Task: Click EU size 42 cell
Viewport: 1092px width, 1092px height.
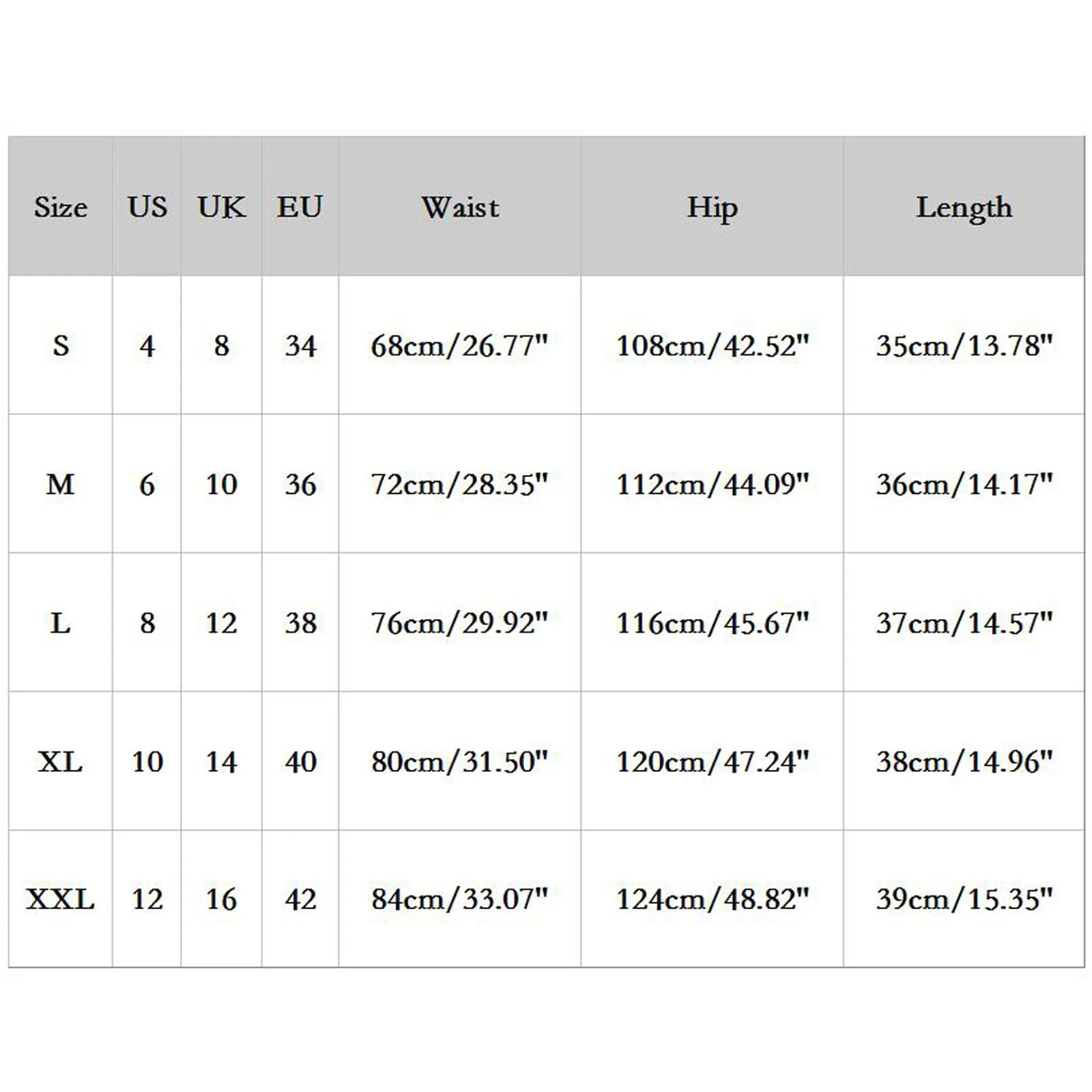Action: [300, 900]
